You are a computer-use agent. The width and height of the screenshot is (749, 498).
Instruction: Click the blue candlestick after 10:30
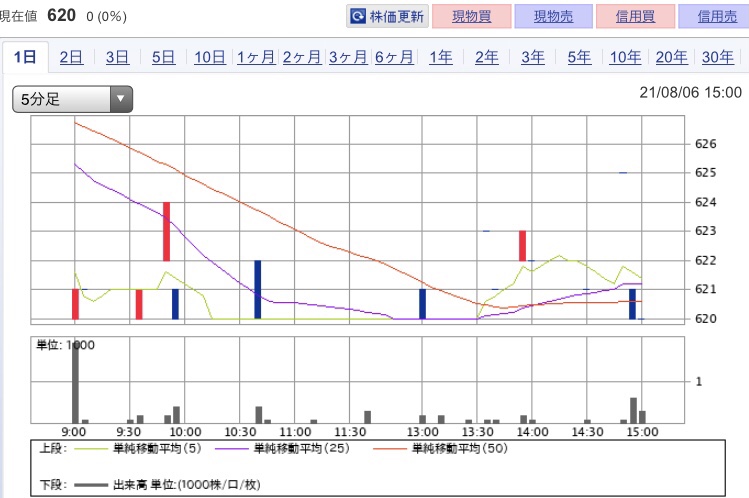(x=257, y=289)
